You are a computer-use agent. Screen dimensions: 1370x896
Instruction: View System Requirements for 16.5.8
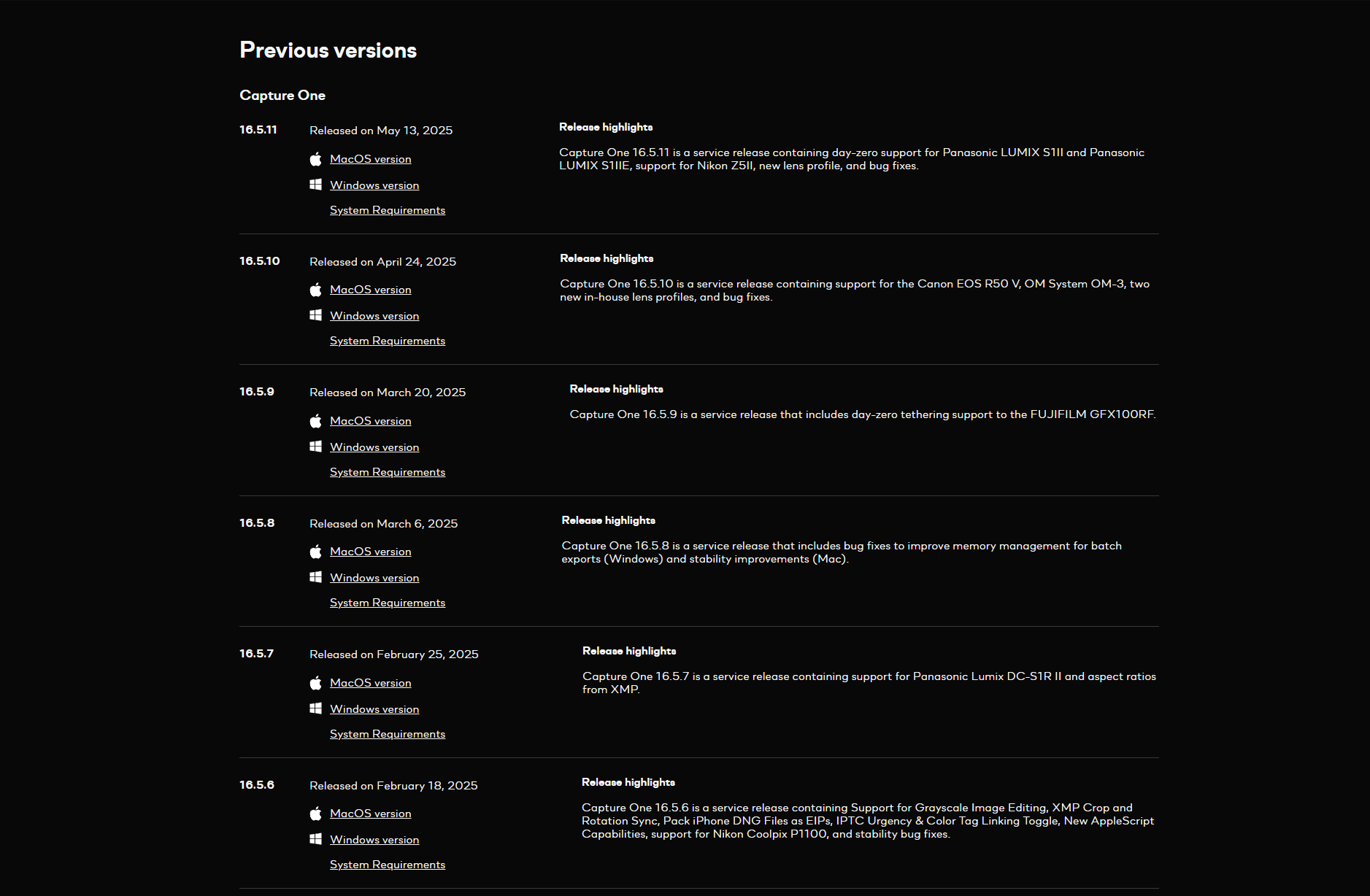click(388, 603)
